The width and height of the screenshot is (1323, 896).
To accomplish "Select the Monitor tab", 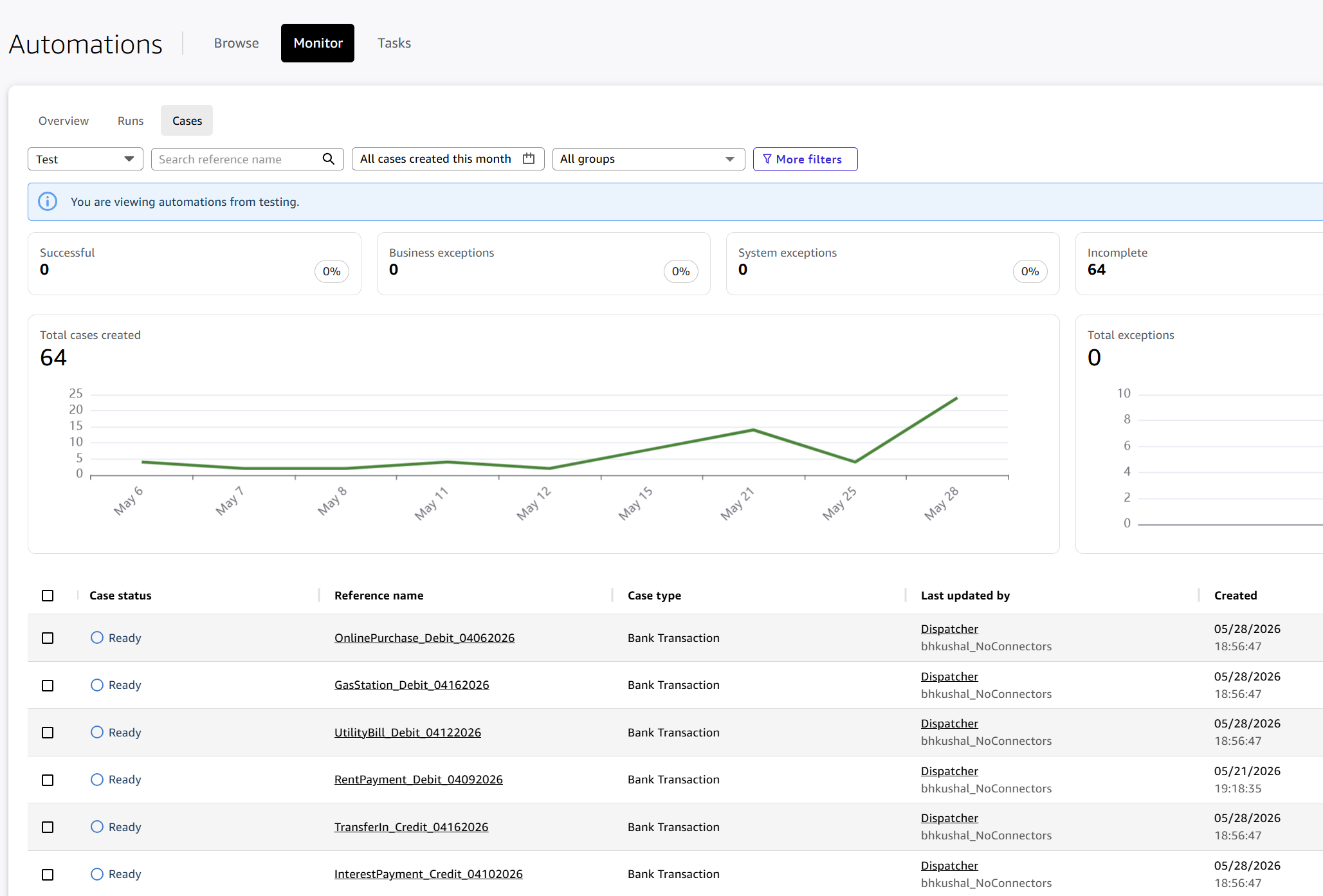I will [318, 43].
